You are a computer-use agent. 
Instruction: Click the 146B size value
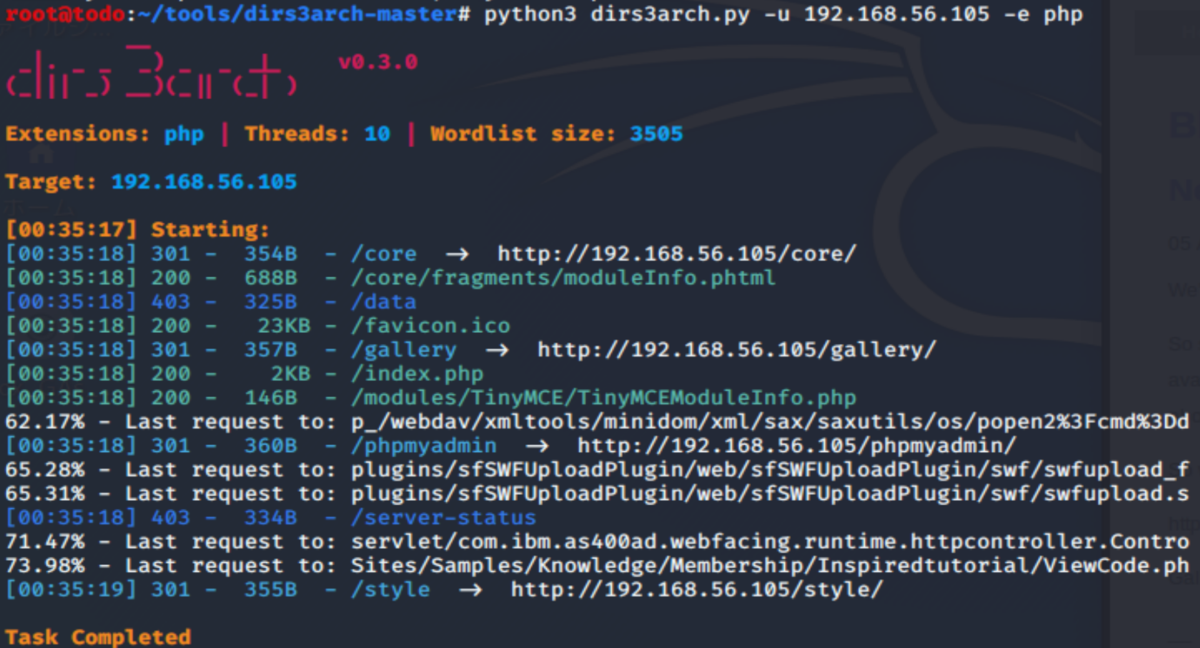coord(271,398)
